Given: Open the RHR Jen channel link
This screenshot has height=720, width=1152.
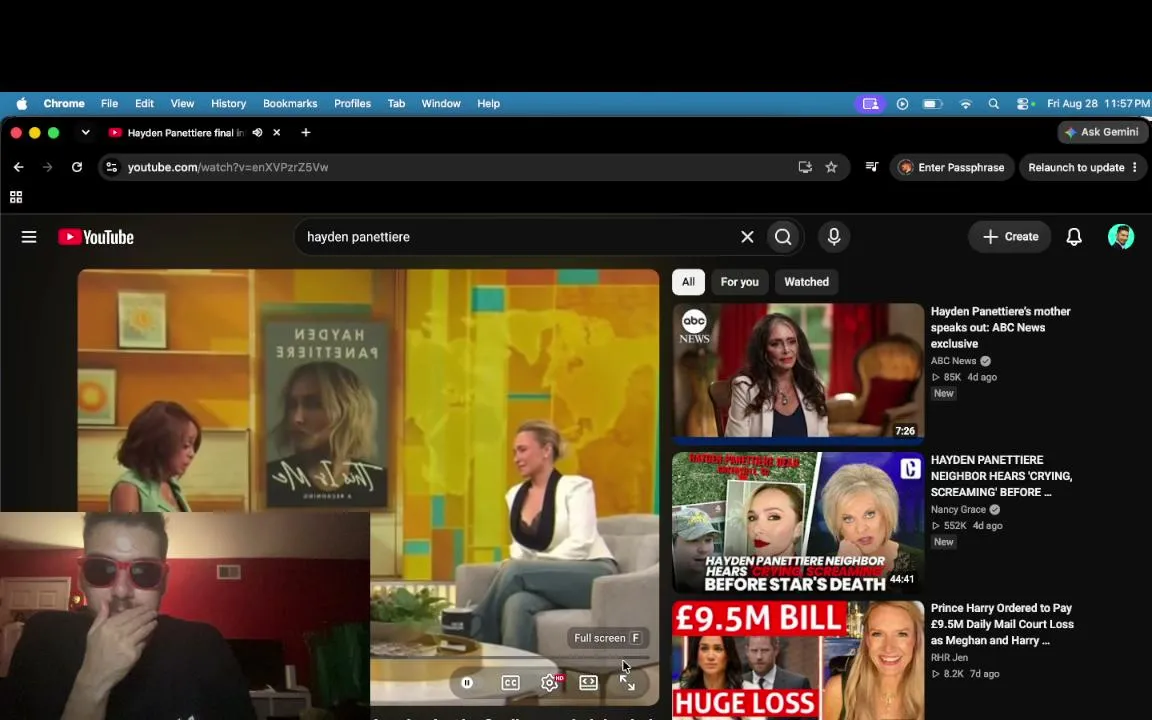Looking at the screenshot, I should point(949,658).
